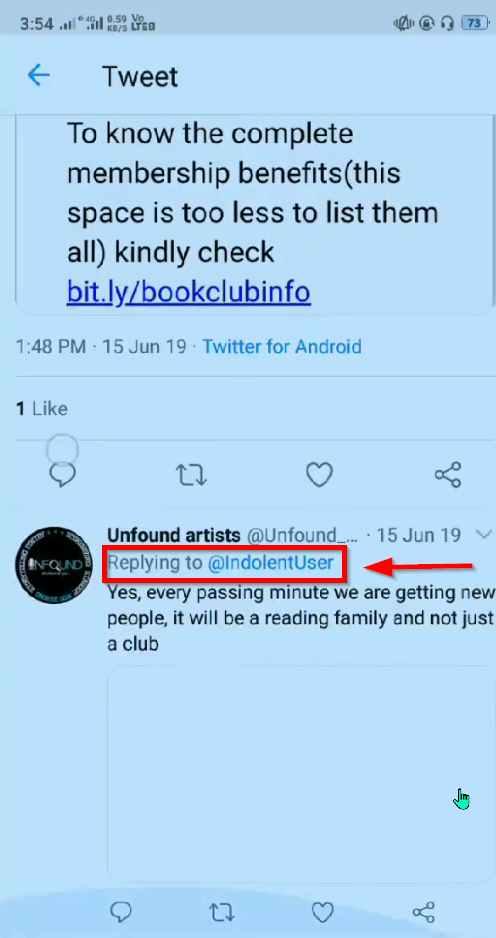Screen dimensions: 496x938
Task: Tap the 1:48 PM tweet timestamp
Action: click(x=51, y=347)
